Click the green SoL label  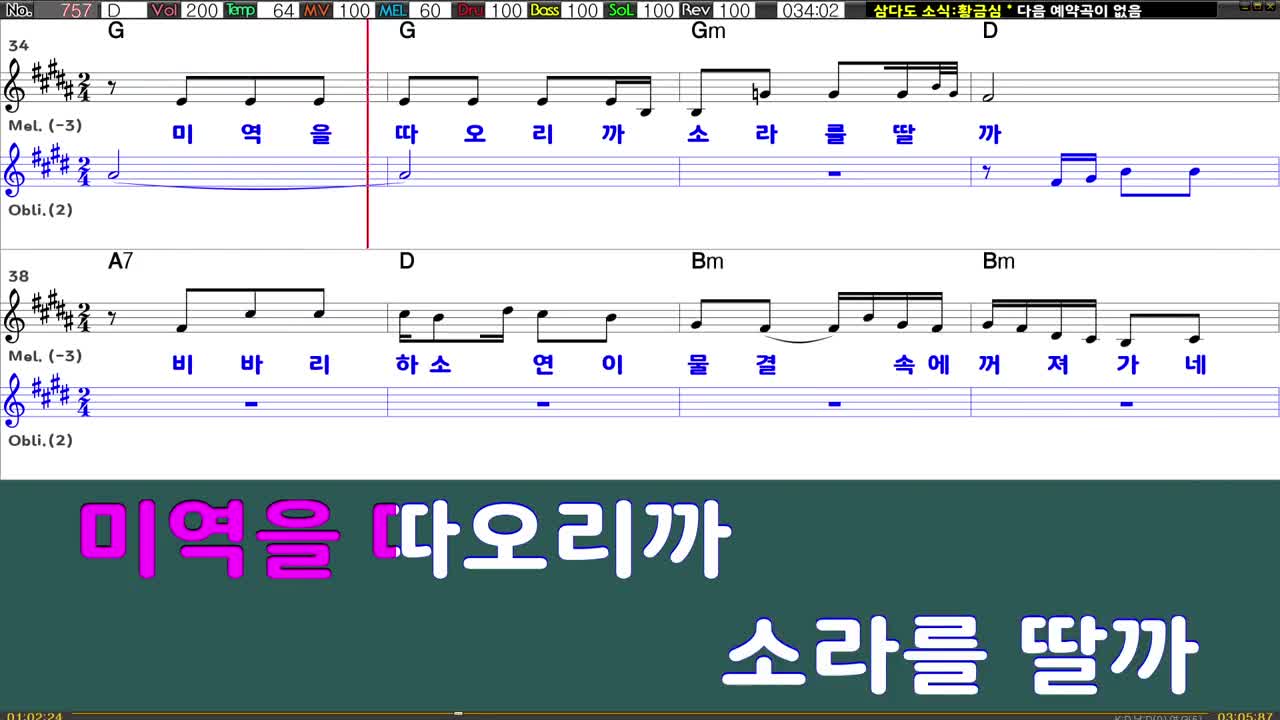(621, 10)
